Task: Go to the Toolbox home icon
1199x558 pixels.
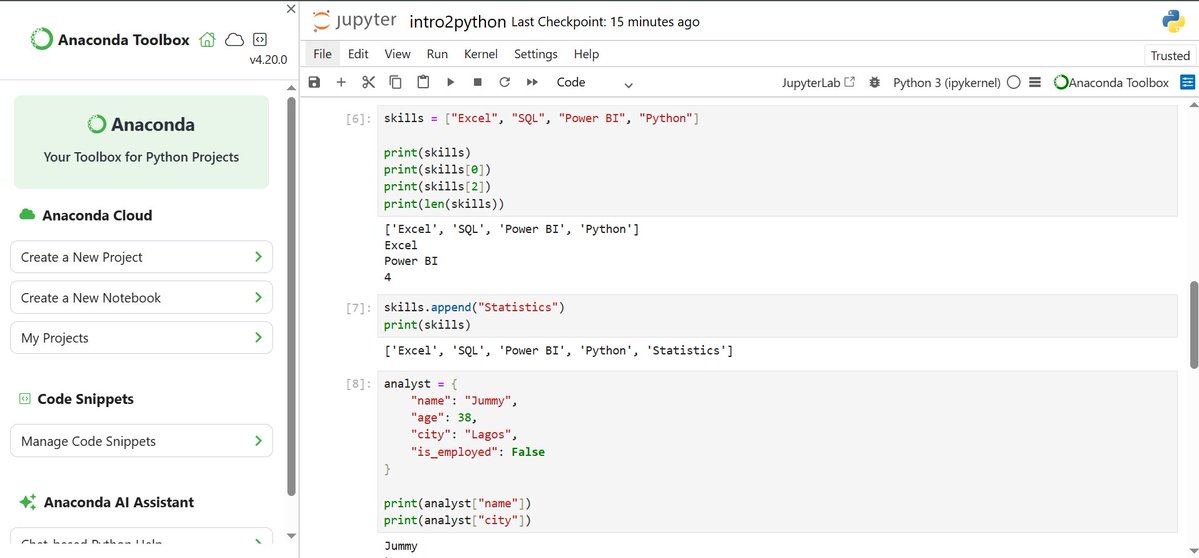Action: click(206, 40)
